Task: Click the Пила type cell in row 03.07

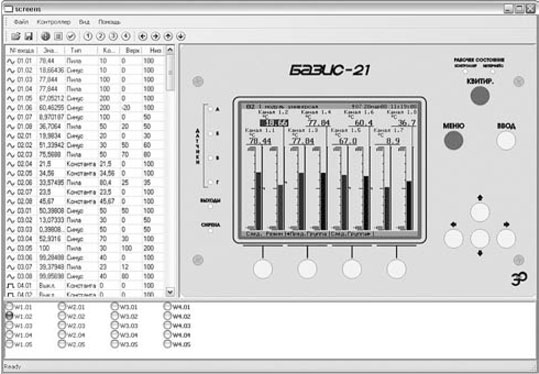Action: 81,267
